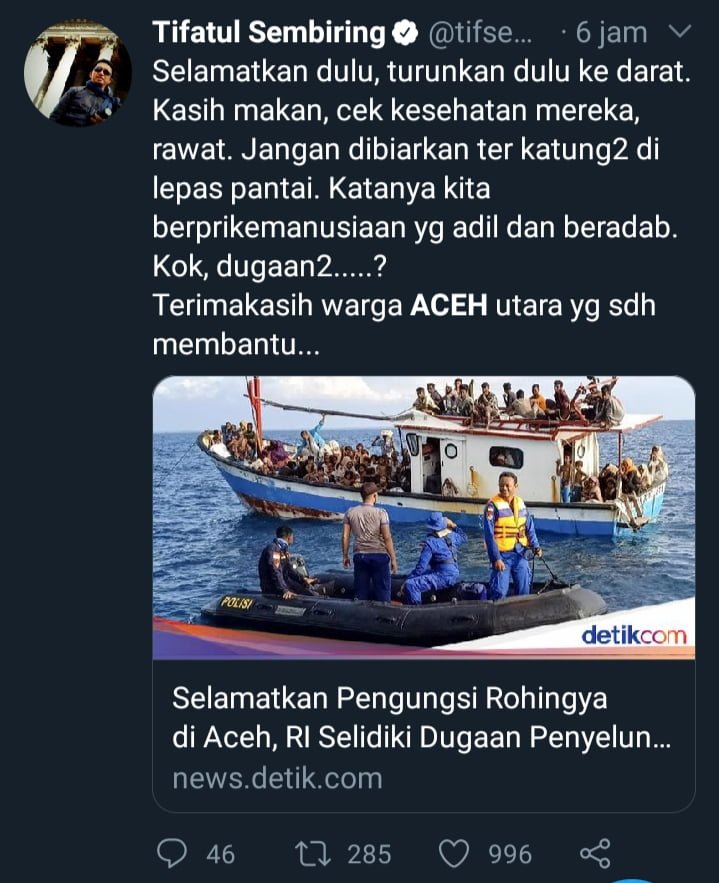Open Tifatul Sembiring's profile avatar
The height and width of the screenshot is (883, 719).
pyautogui.click(x=78, y=73)
